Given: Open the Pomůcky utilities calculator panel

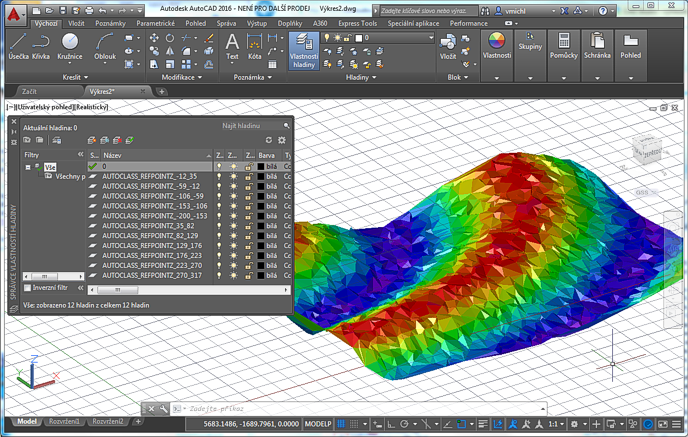Looking at the screenshot, I should coord(564,46).
